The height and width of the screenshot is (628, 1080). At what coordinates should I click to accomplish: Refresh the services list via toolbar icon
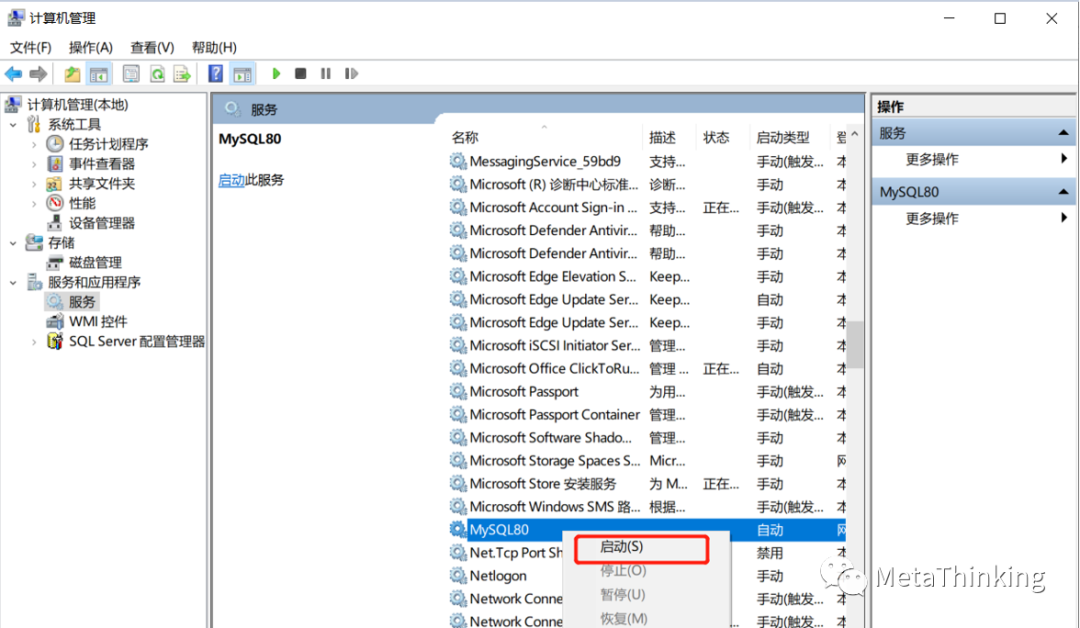tap(157, 74)
